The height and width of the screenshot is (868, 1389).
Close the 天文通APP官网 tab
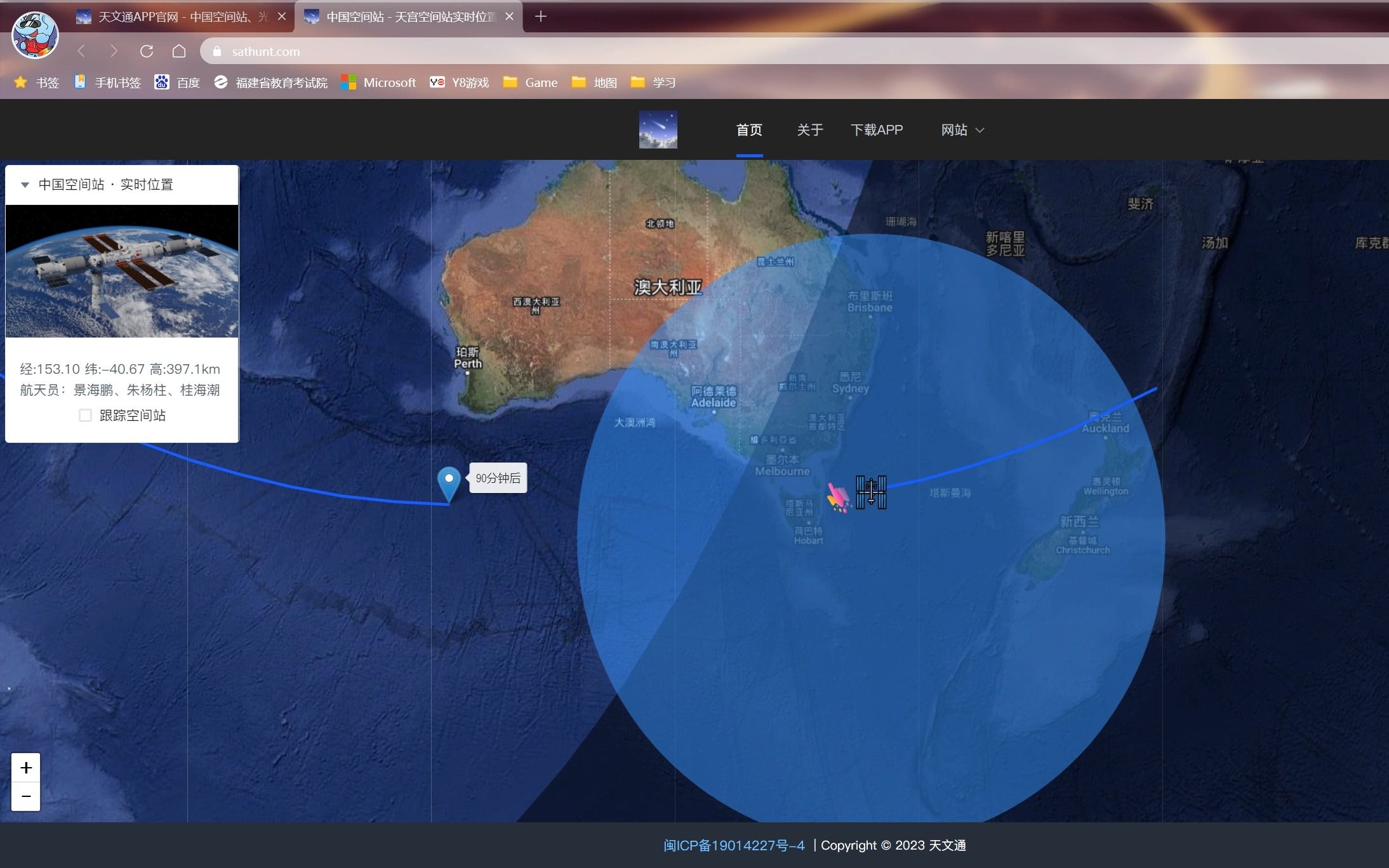pos(282,16)
